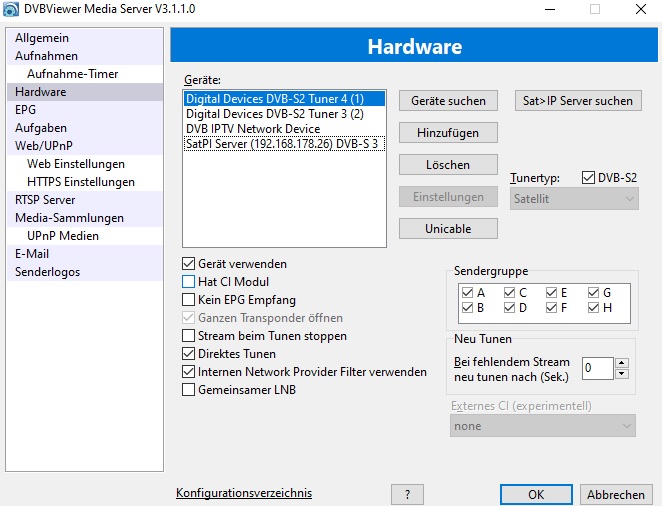The height and width of the screenshot is (506, 662).
Task: Click the Hinzufügen button
Action: (448, 133)
